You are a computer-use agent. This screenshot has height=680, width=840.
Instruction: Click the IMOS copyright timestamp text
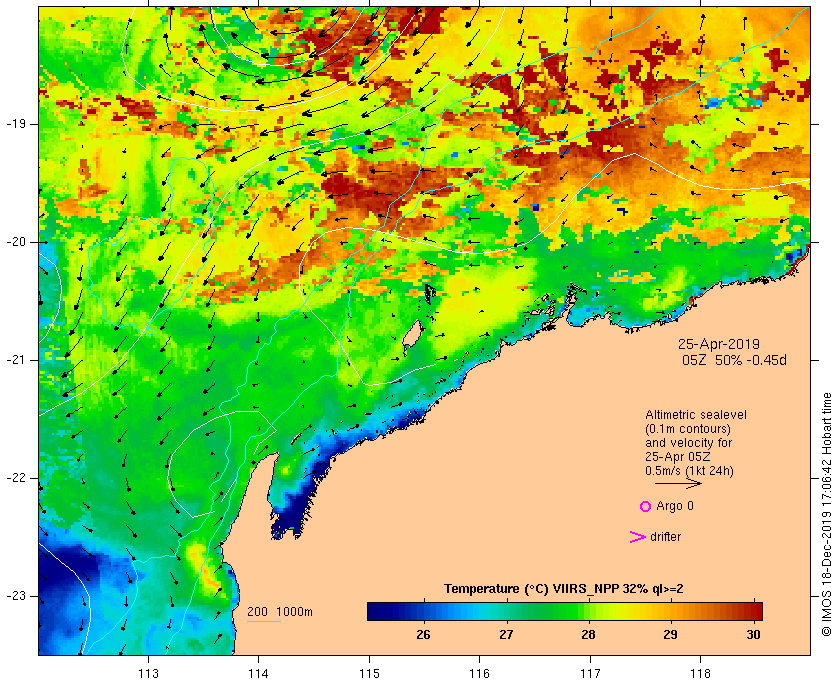(x=827, y=514)
